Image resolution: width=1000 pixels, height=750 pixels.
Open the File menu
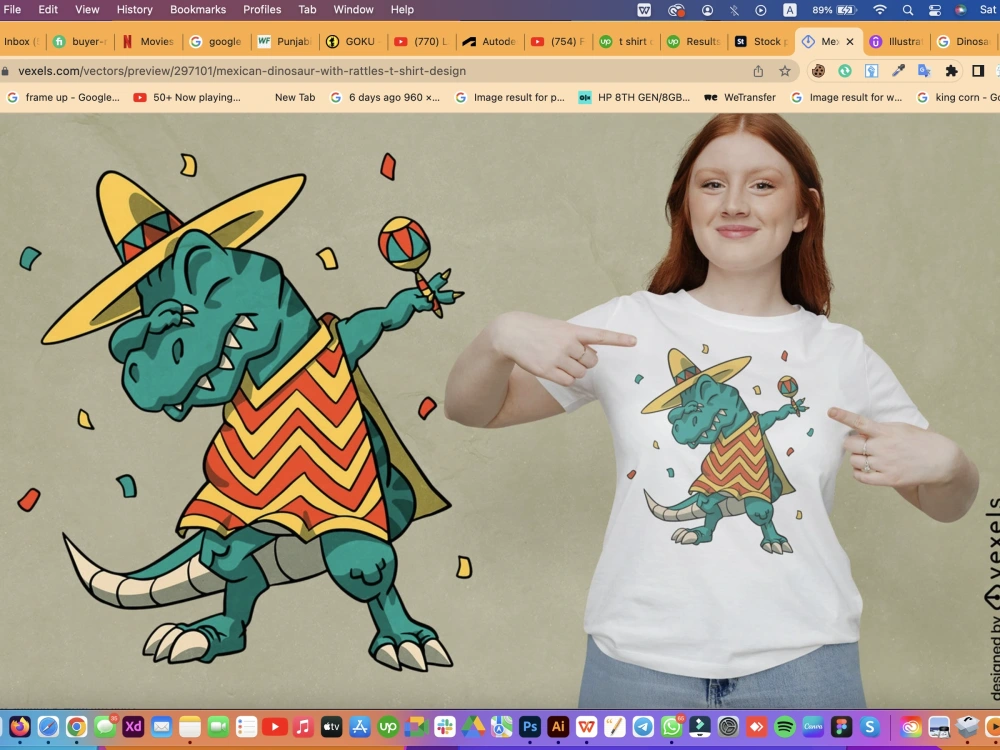[12, 10]
